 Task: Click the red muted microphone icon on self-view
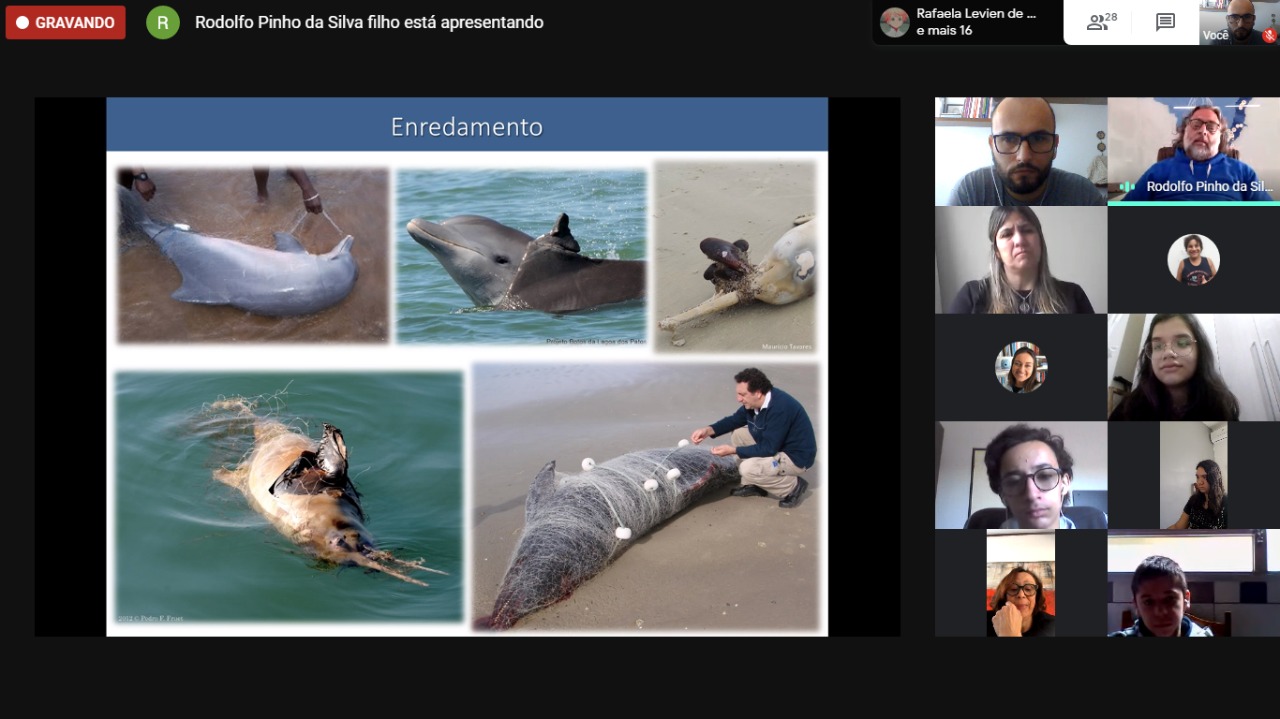[x=1269, y=35]
